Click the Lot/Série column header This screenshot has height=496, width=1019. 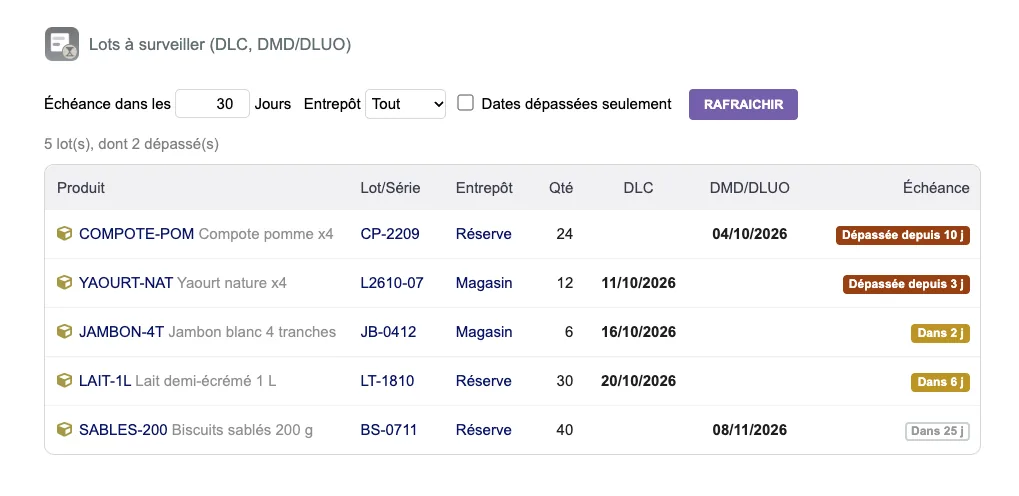391,188
